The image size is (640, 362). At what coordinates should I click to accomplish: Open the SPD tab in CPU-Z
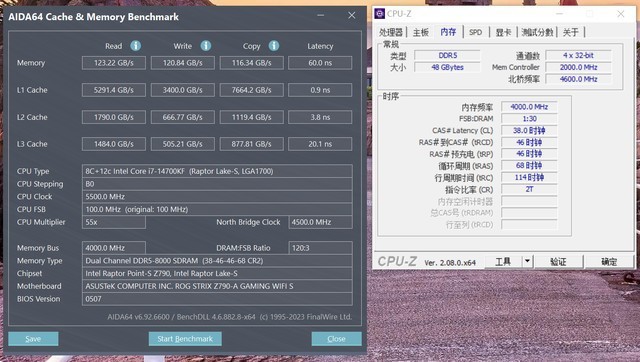(x=476, y=32)
